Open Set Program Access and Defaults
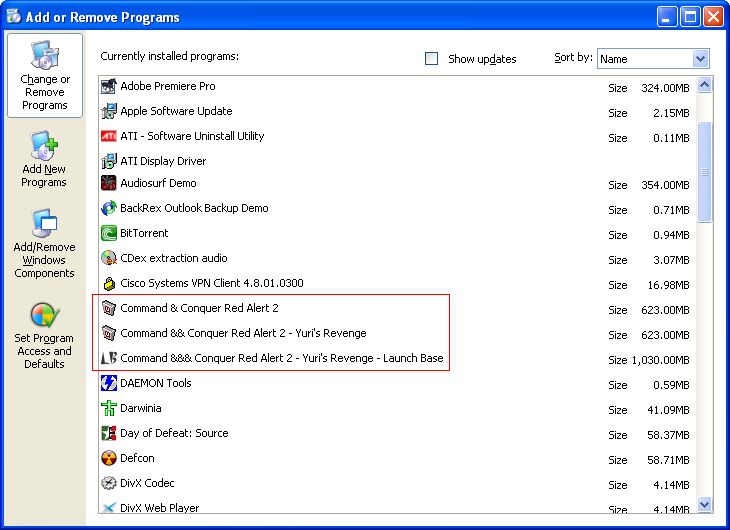This screenshot has height=530, width=730. 44,335
